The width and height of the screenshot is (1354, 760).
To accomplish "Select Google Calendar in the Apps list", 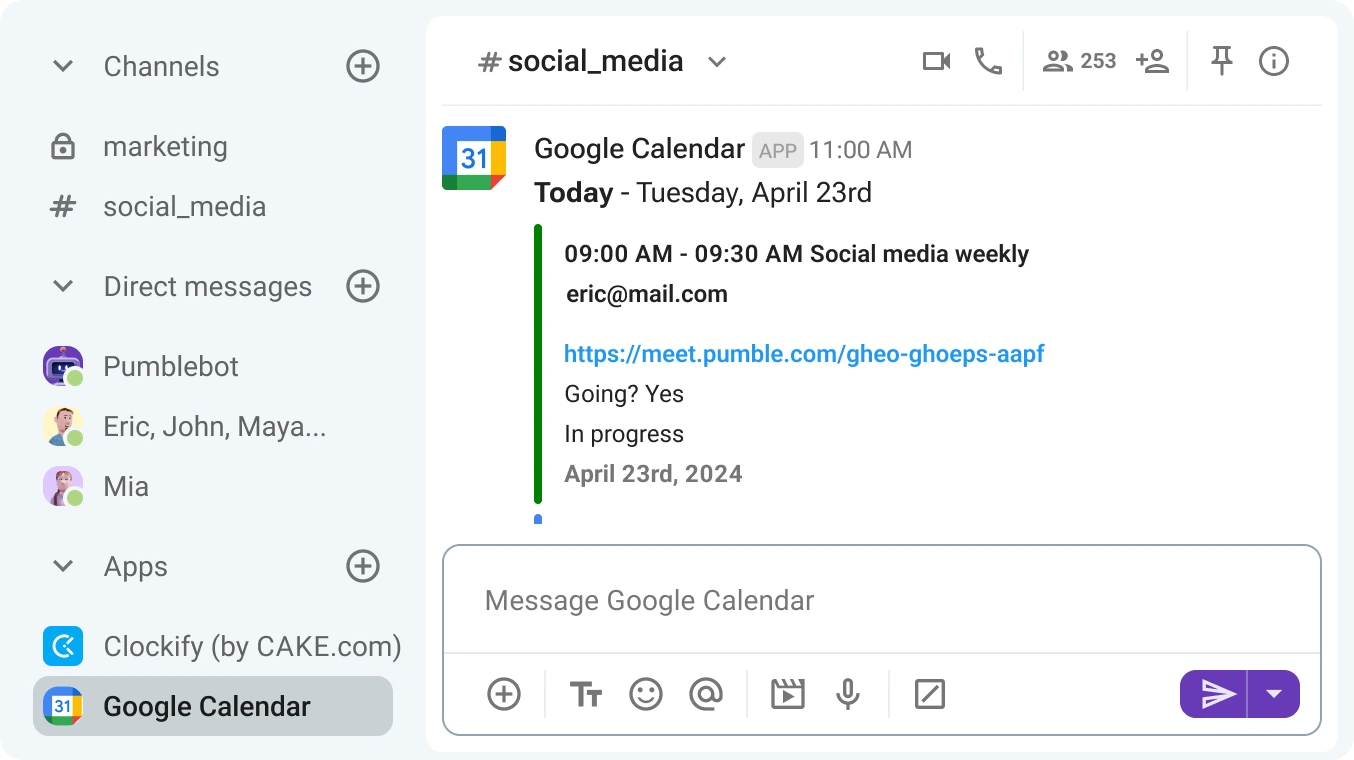I will pyautogui.click(x=213, y=706).
